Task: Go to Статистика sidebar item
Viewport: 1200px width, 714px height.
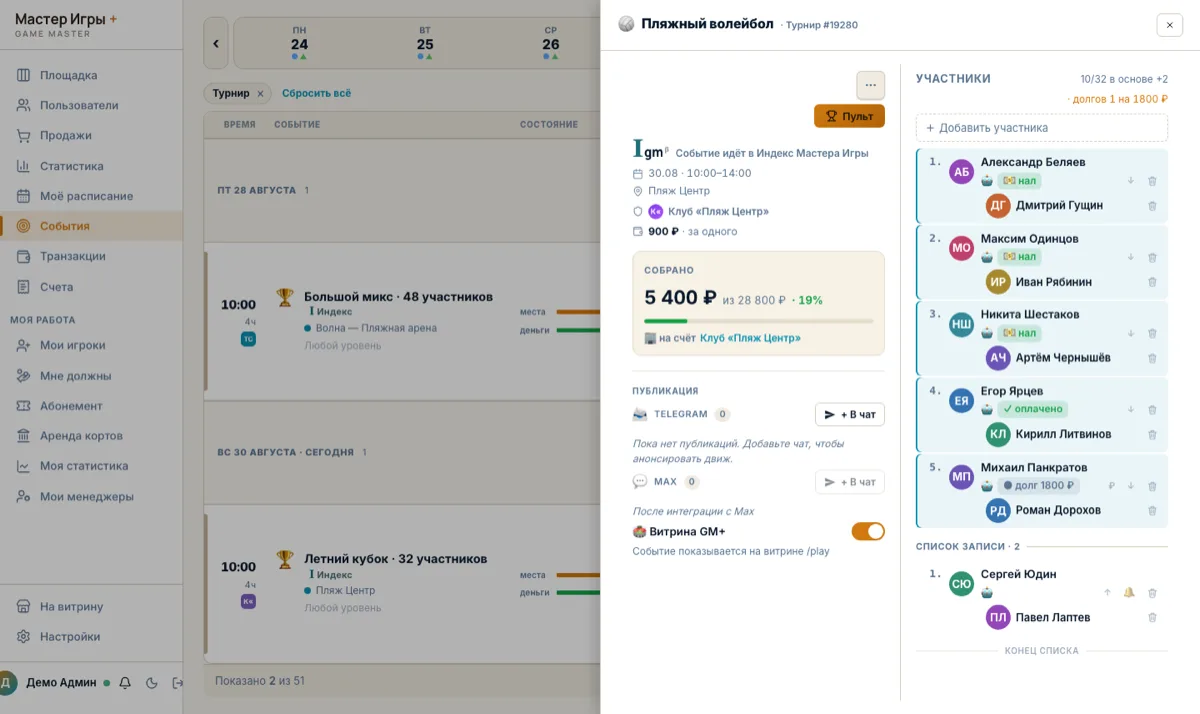Action: [91, 166]
